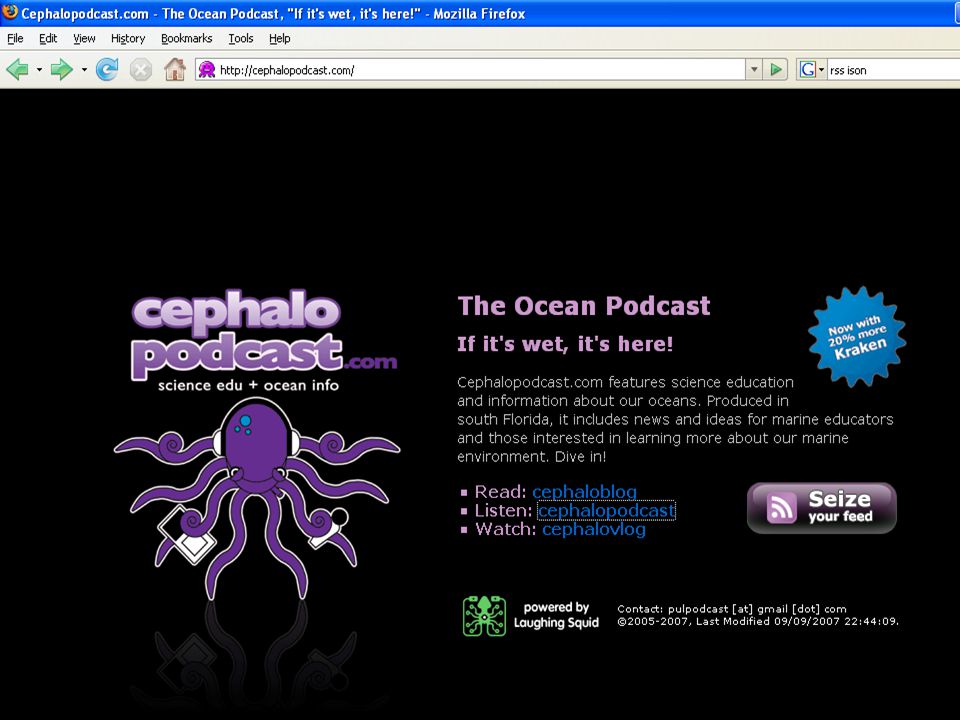Click the search box containing 'rss ison'
This screenshot has height=720, width=960.
894,70
